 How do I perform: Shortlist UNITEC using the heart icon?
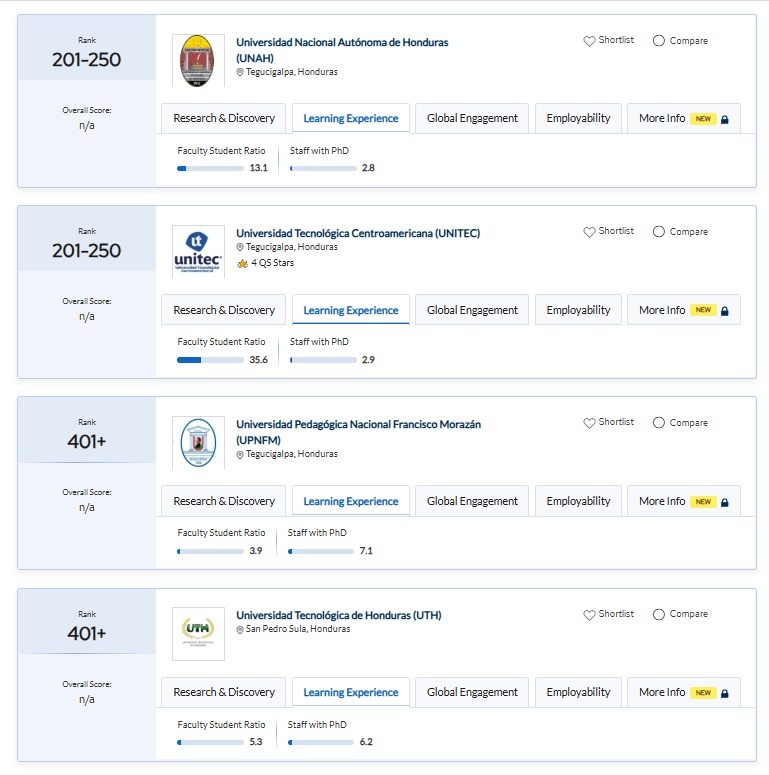pyautogui.click(x=589, y=232)
